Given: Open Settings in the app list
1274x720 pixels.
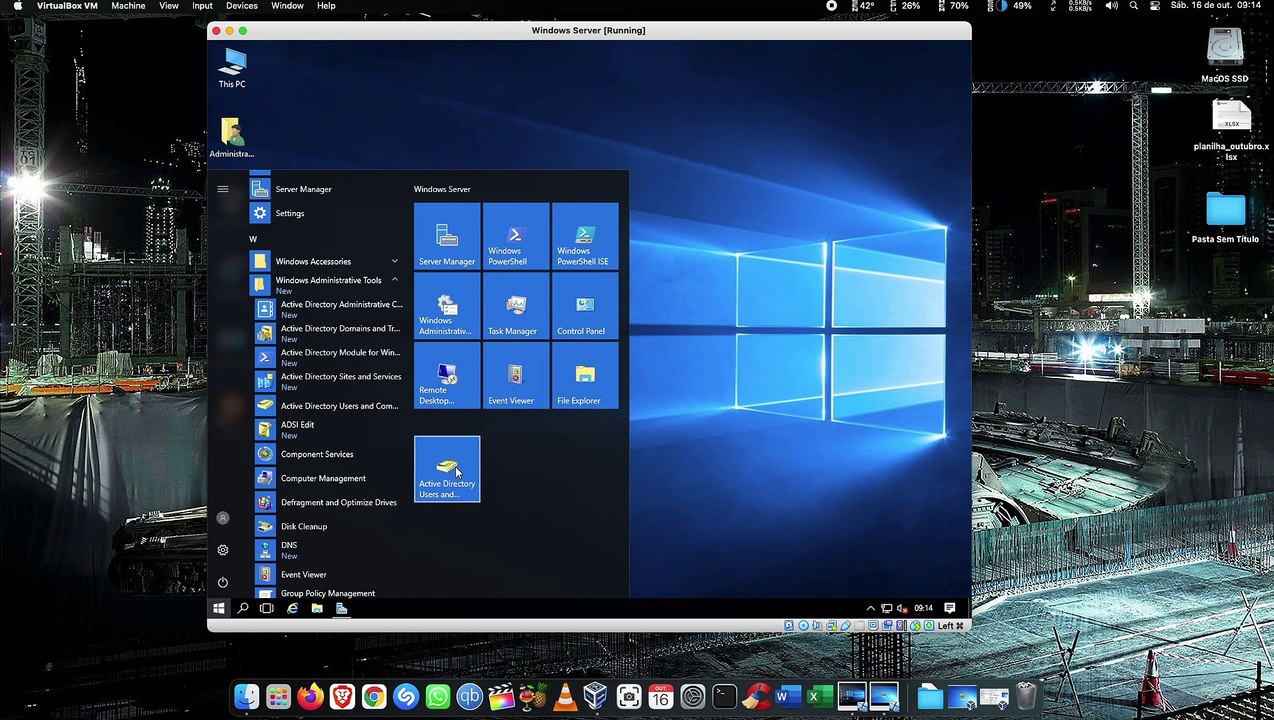Looking at the screenshot, I should [327, 213].
